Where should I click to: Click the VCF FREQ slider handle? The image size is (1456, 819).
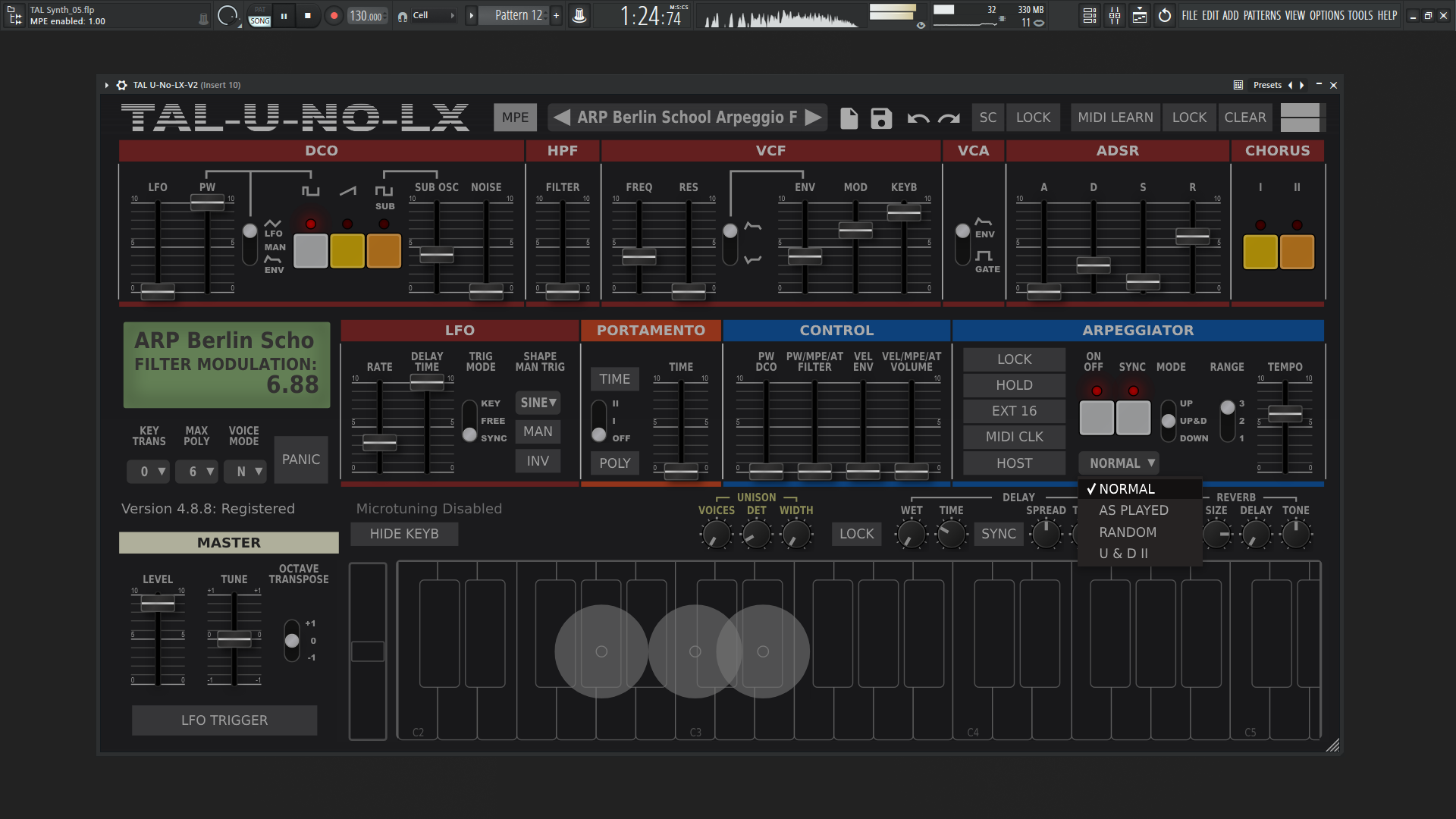coord(639,257)
